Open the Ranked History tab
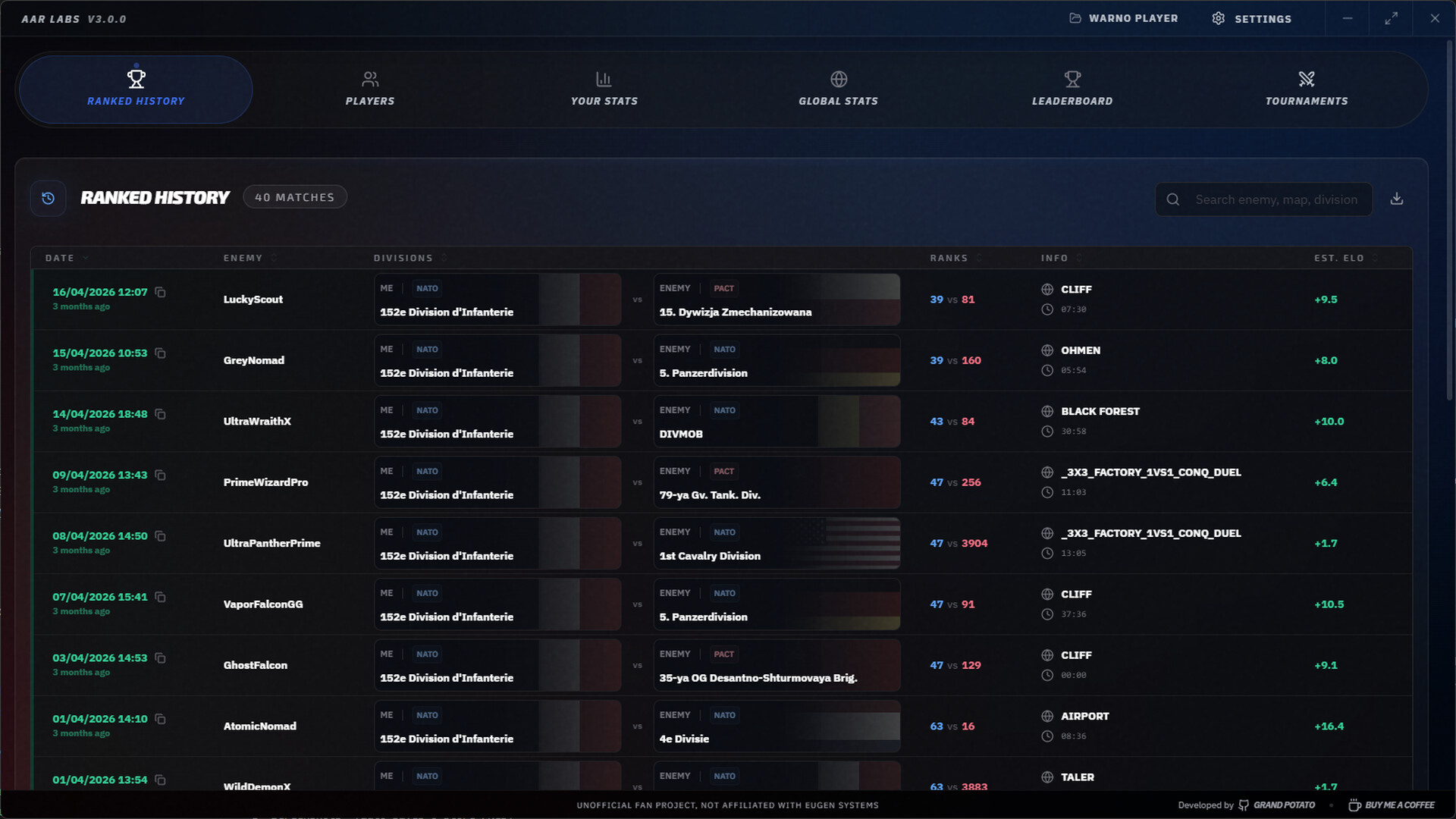Screen dimensions: 1456x819 coord(136,89)
